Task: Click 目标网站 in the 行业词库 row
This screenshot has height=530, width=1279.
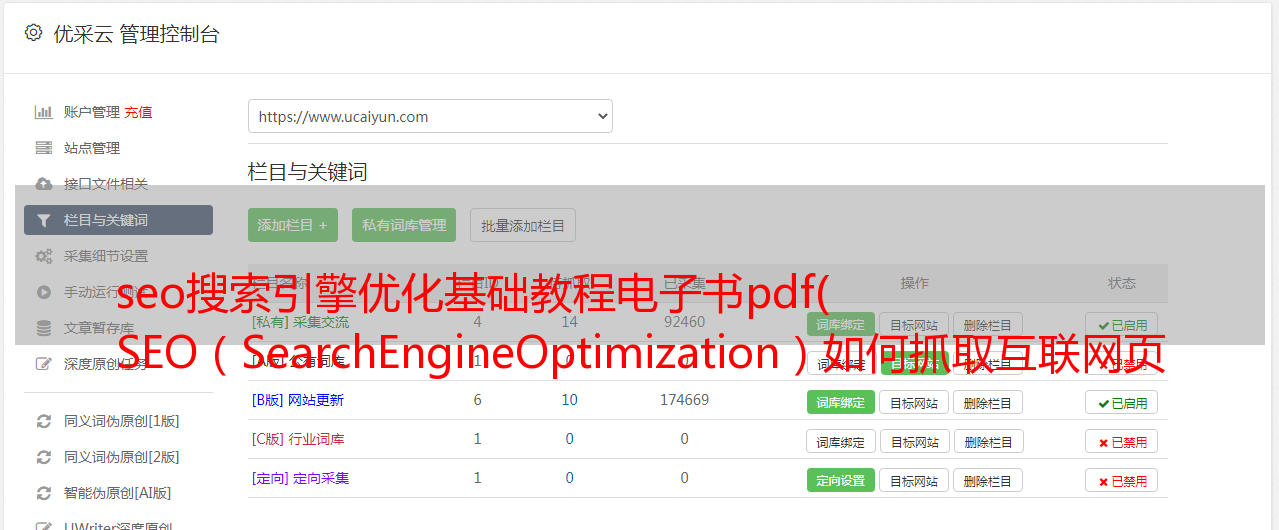Action: coord(914,441)
